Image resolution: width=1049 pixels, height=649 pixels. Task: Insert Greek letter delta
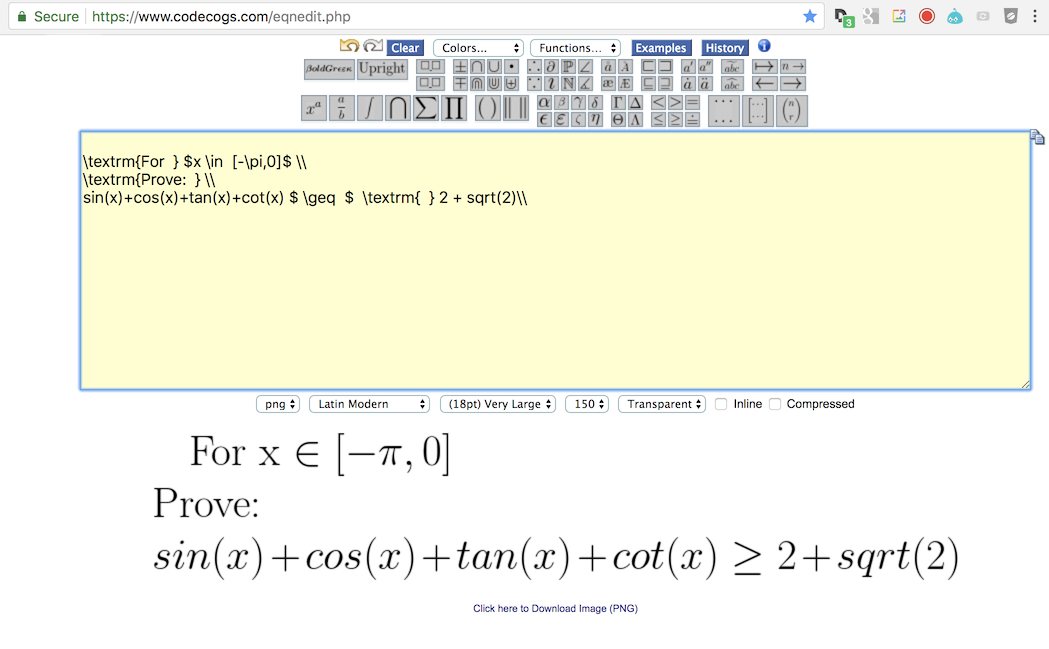tap(595, 102)
